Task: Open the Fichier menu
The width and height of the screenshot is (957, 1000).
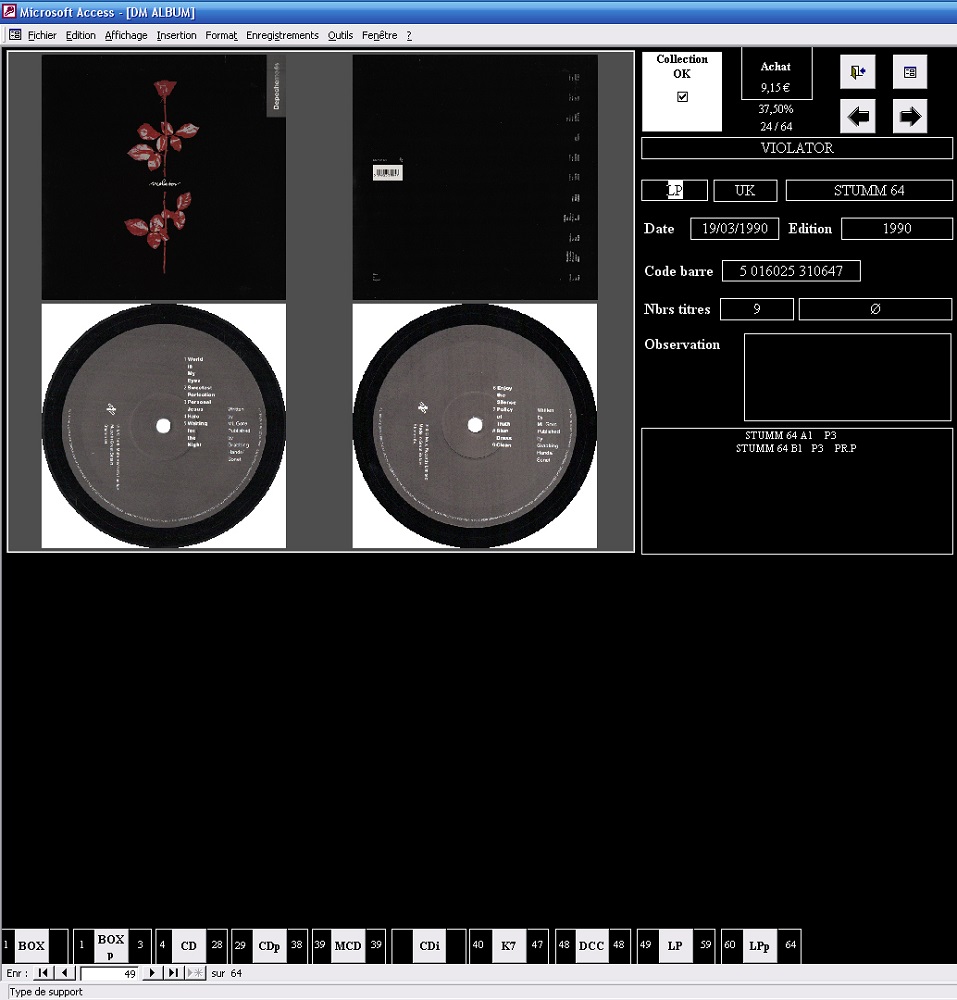Action: click(42, 35)
